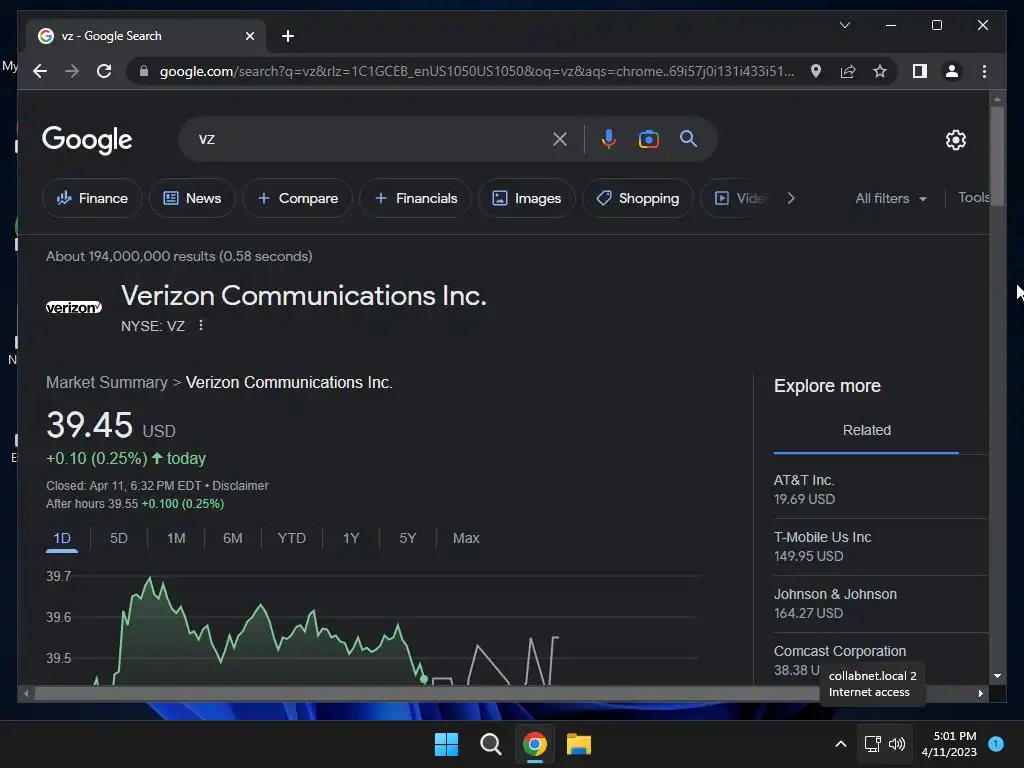Click the Chrome taskbar icon
The image size is (1024, 768).
point(535,744)
